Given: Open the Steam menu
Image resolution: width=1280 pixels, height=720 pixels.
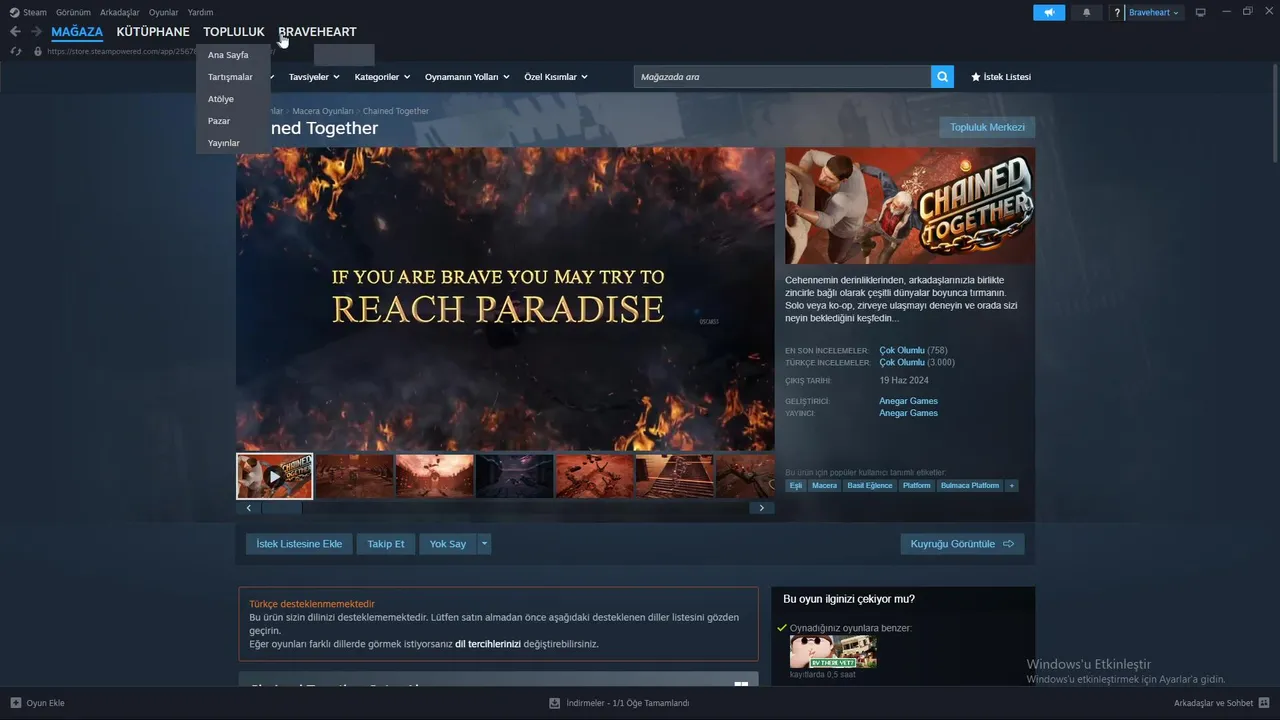Looking at the screenshot, I should click(x=35, y=13).
